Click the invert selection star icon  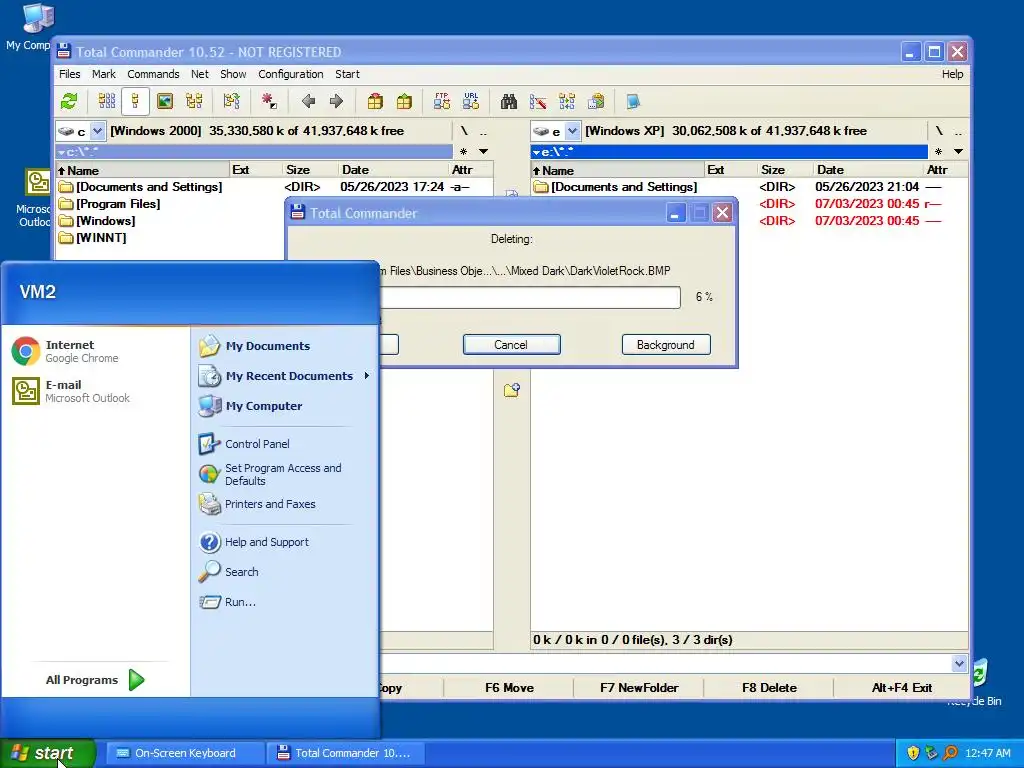pyautogui.click(x=269, y=101)
